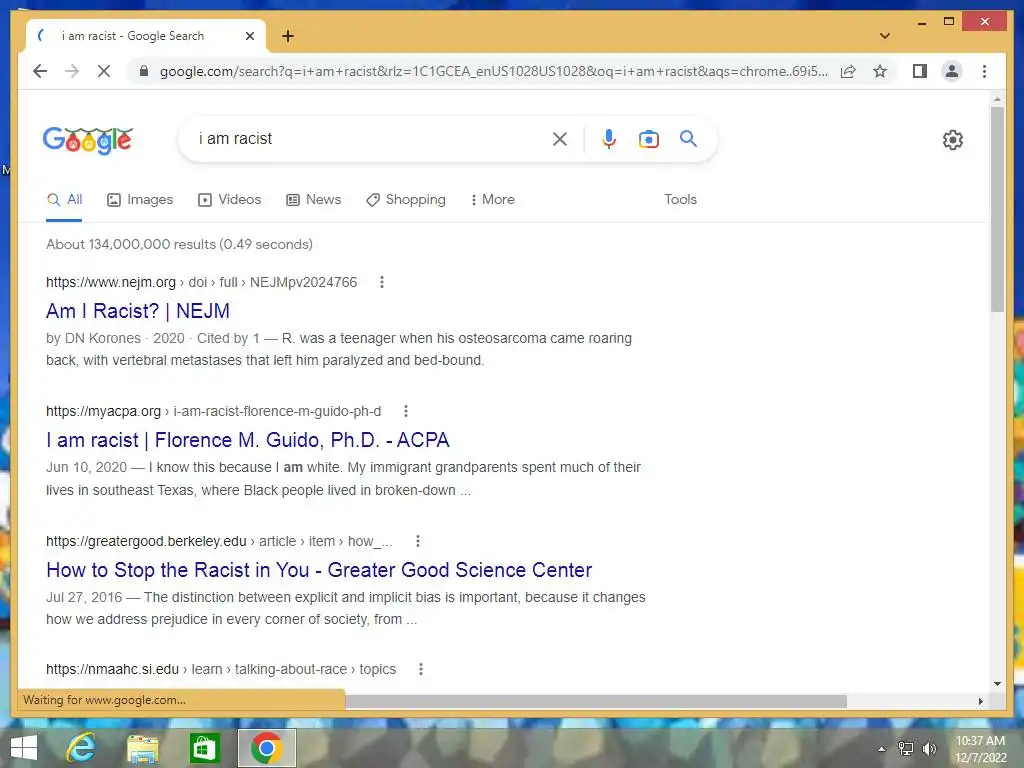Search by voice microphone icon
Image resolution: width=1024 pixels, height=768 pixels.
[609, 138]
